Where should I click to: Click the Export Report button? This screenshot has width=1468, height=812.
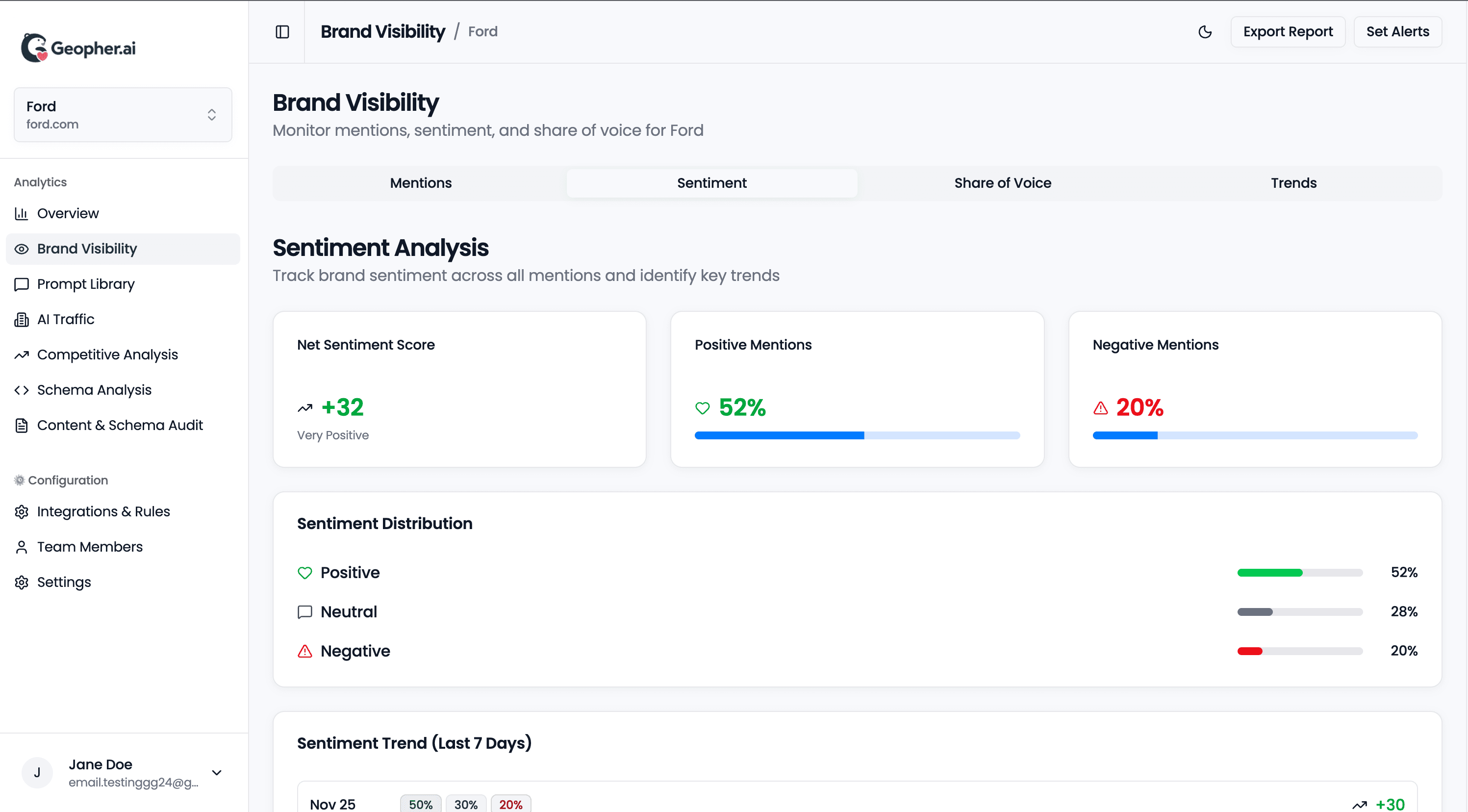(x=1288, y=32)
